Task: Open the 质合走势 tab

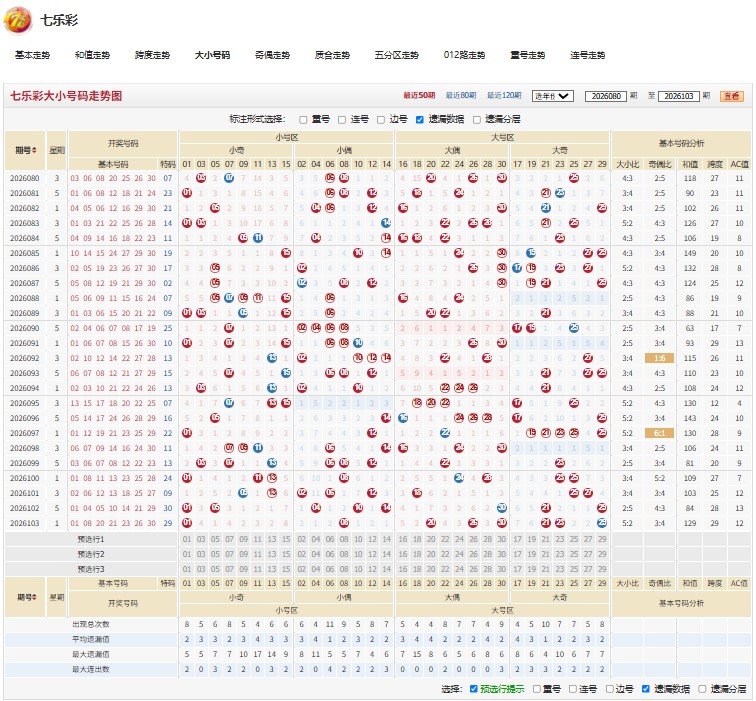Action: click(x=332, y=55)
